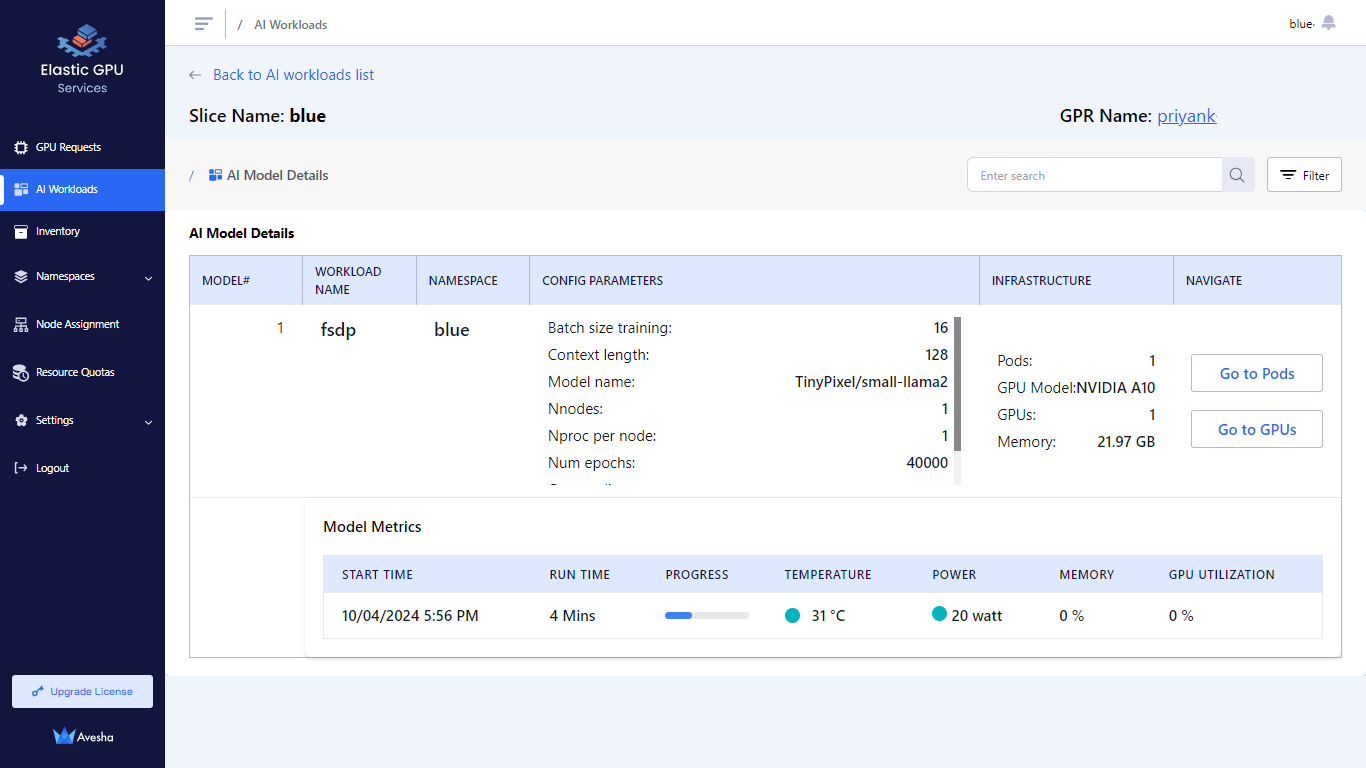
Task: Focus the Enter search field
Action: pyautogui.click(x=1095, y=175)
